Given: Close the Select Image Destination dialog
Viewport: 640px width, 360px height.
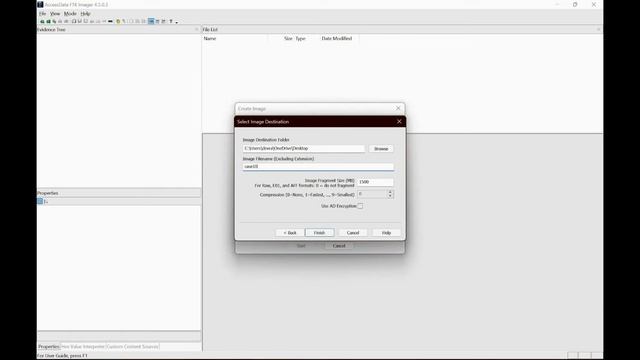Looking at the screenshot, I should (x=399, y=122).
